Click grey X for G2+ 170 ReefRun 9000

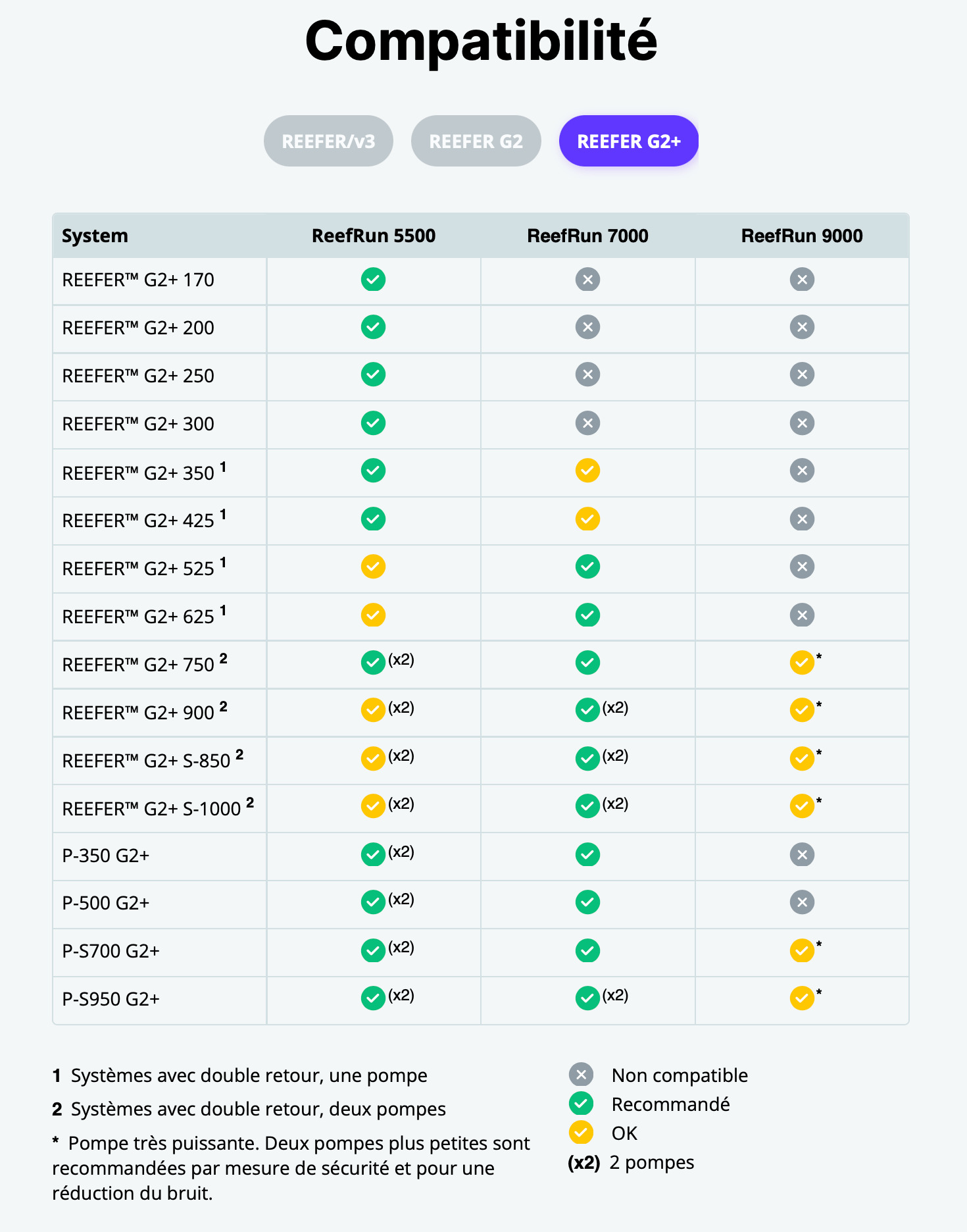802,280
